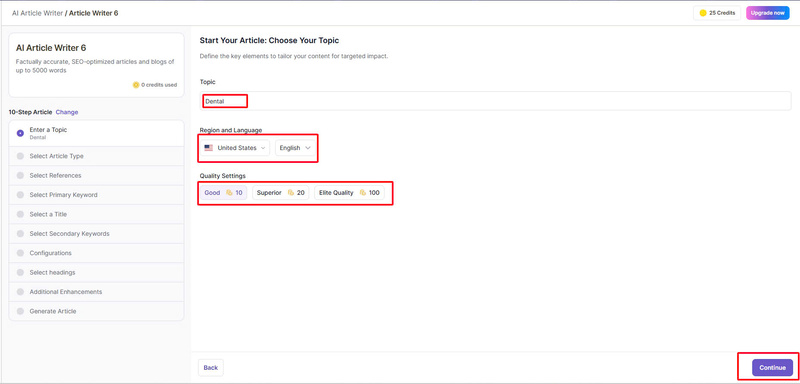Open the English language dropdown

(295, 148)
